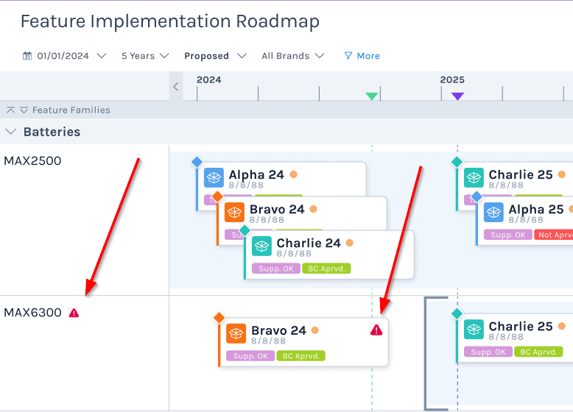Open the Charlie 25 card in MAX2500

[515, 179]
